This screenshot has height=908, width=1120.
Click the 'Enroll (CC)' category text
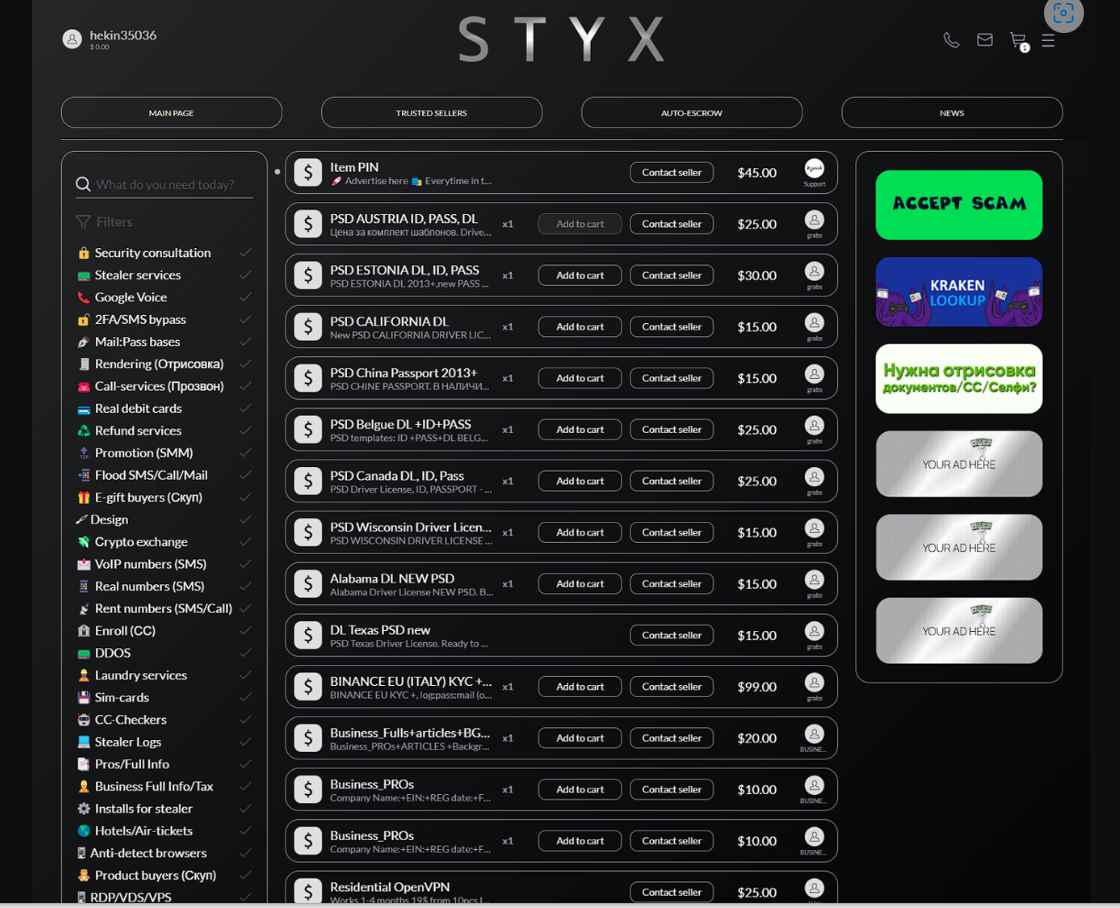tap(125, 631)
